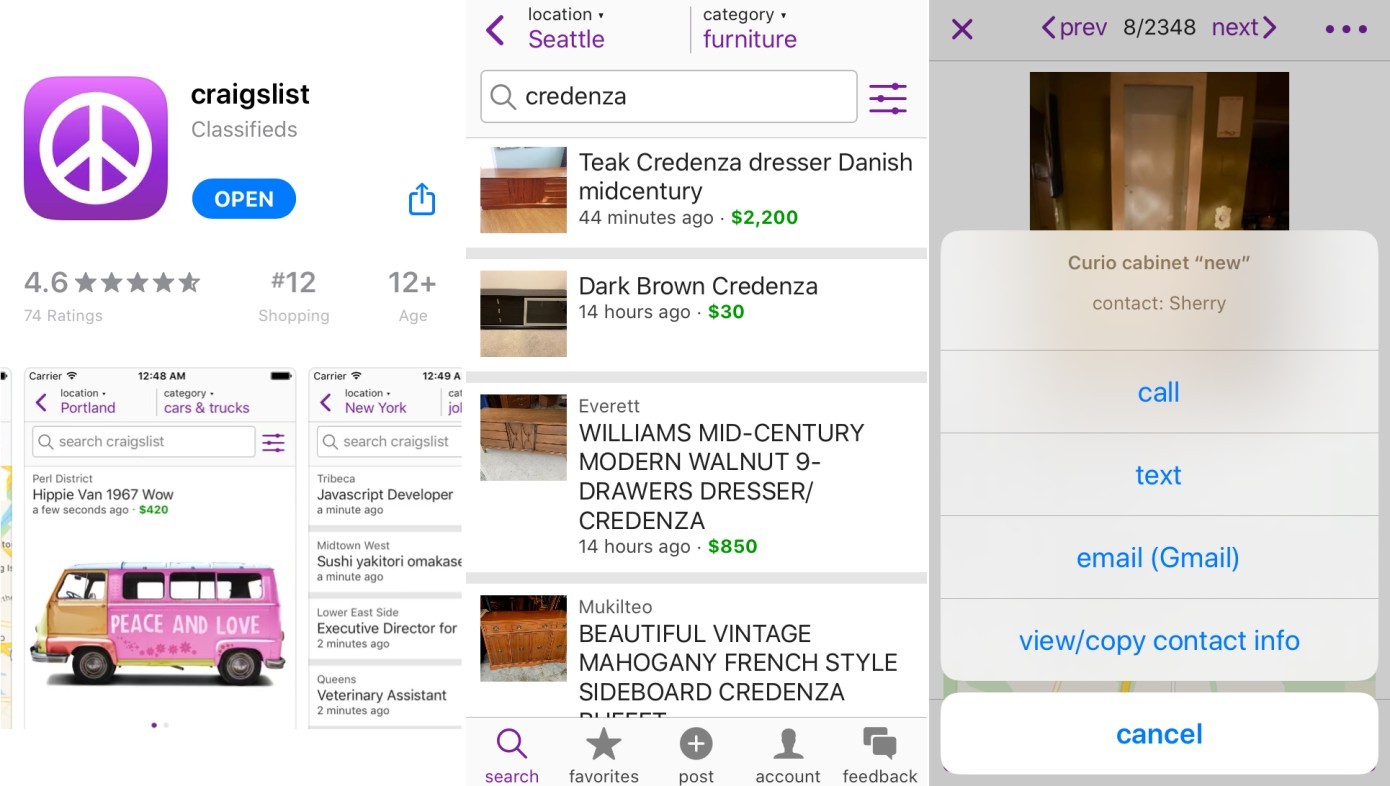Open the location dropdown showing Seattle

pos(565,27)
